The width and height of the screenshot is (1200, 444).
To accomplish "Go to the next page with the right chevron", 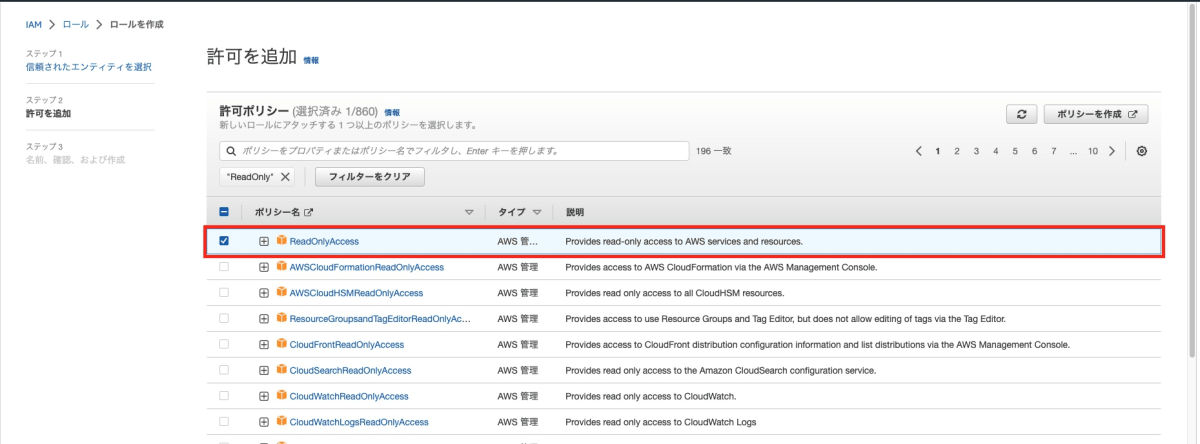I will pos(1112,151).
